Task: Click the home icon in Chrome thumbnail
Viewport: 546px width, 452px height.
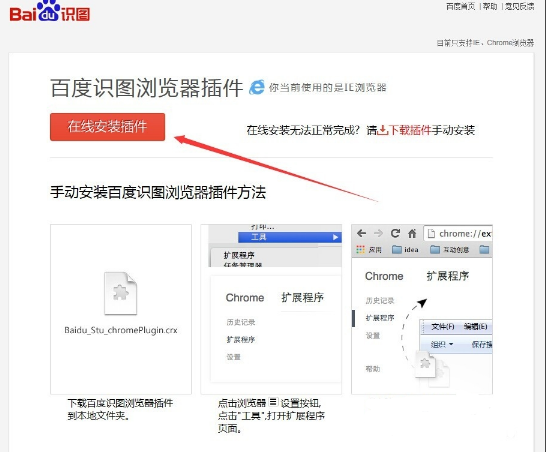Action: click(412, 233)
